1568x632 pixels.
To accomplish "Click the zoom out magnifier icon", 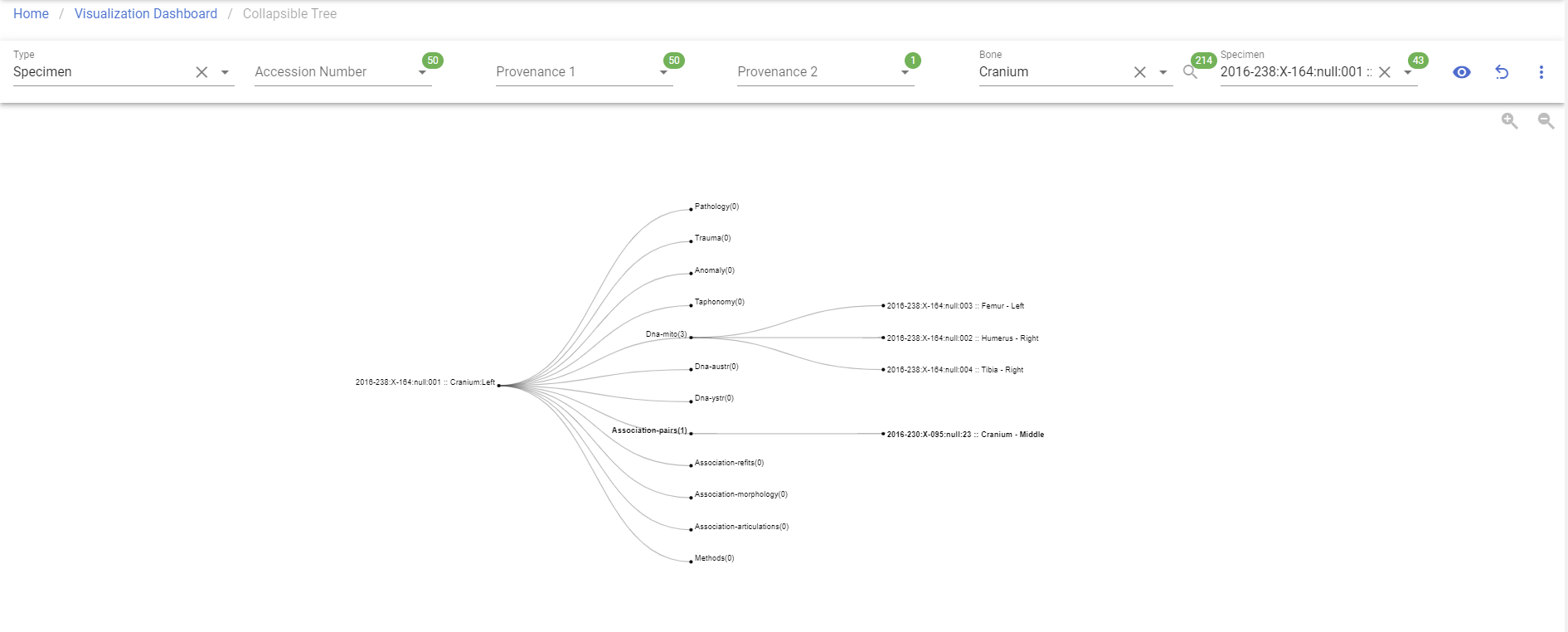I will (x=1546, y=121).
